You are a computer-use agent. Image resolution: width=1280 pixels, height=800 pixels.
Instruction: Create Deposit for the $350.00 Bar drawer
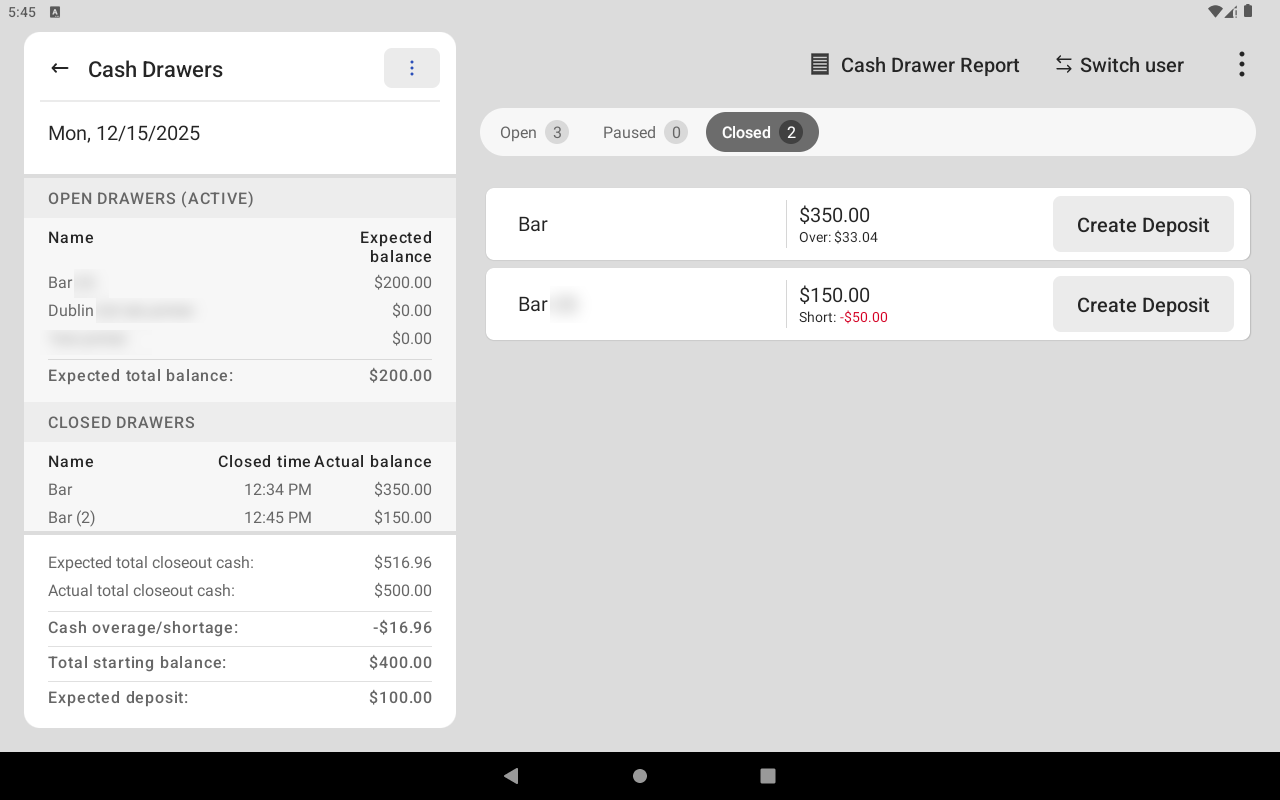tap(1142, 225)
